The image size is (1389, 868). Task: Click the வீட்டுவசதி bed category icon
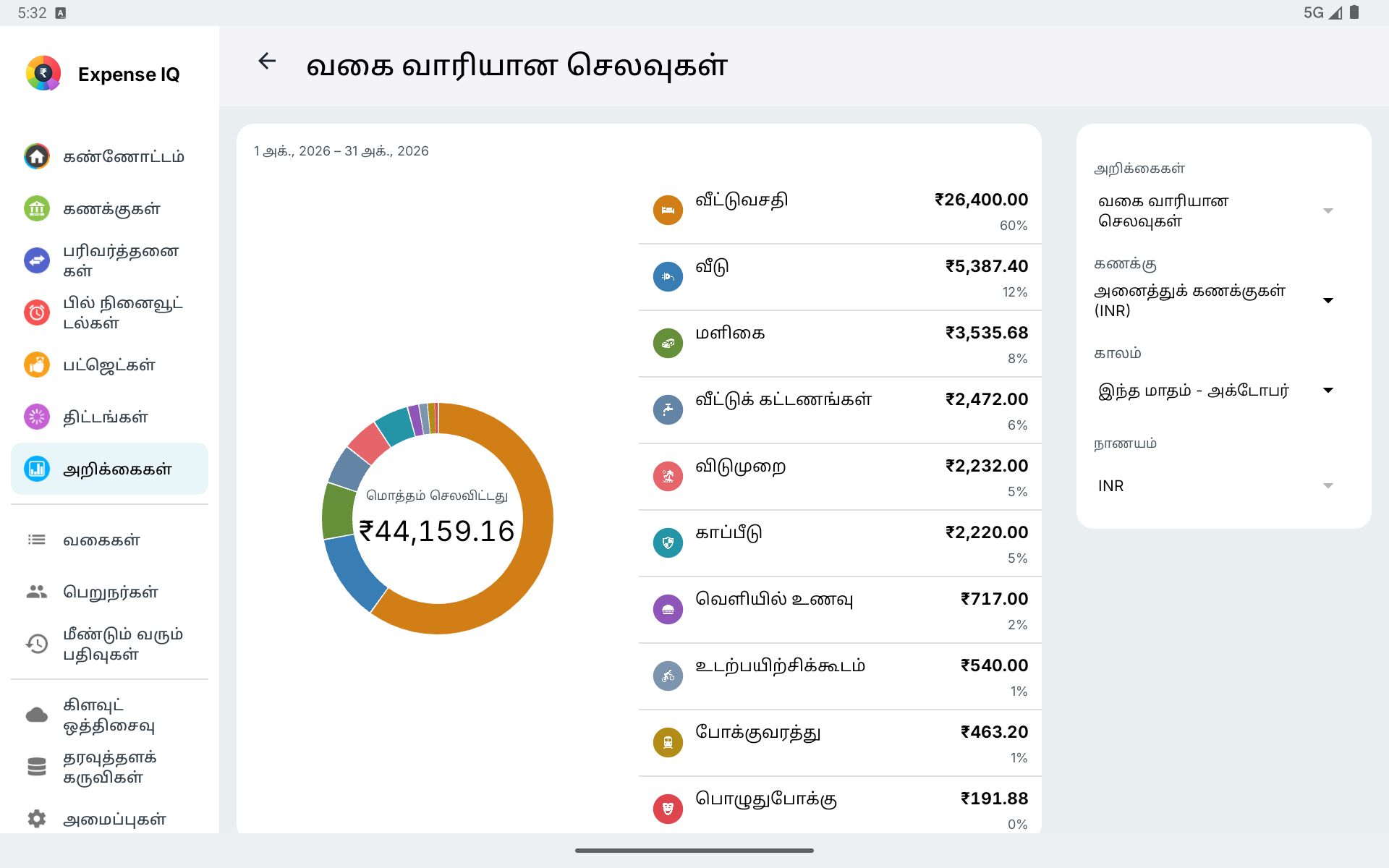pyautogui.click(x=668, y=210)
